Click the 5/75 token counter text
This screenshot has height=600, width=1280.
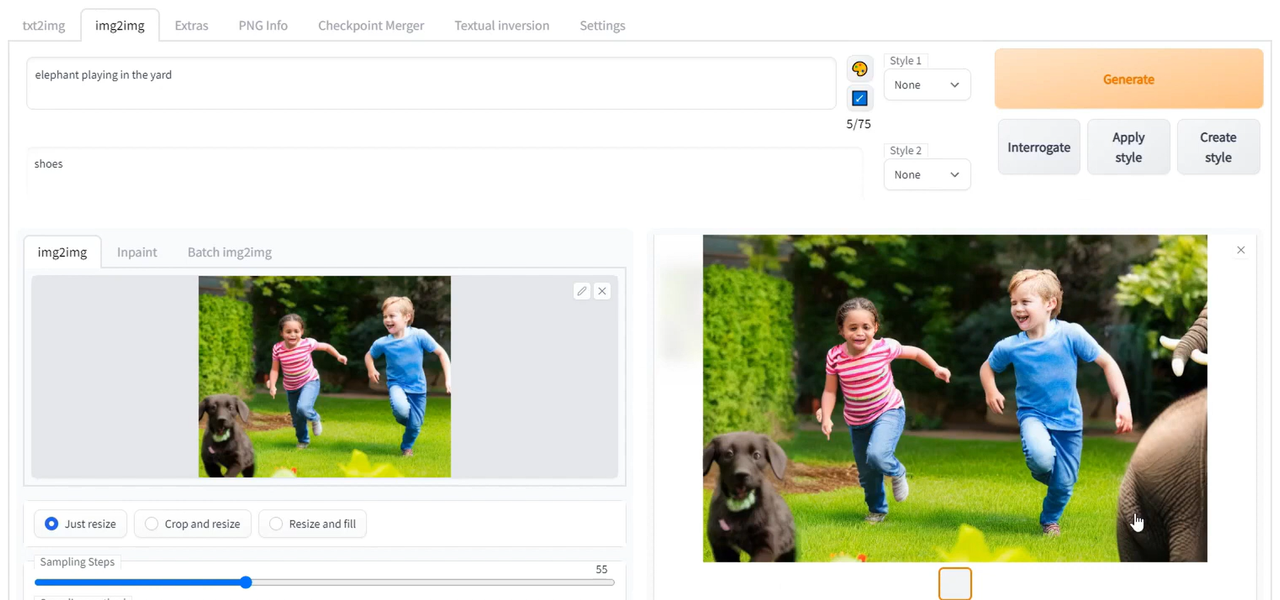point(858,124)
